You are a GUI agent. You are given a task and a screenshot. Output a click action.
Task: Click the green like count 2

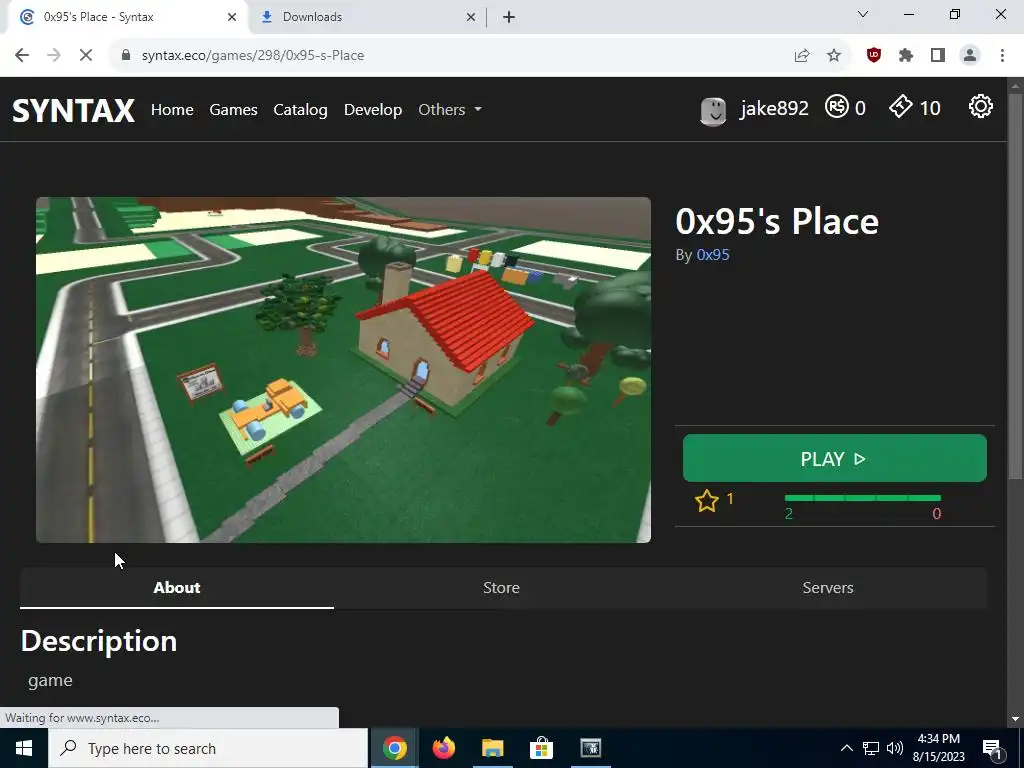(x=789, y=514)
